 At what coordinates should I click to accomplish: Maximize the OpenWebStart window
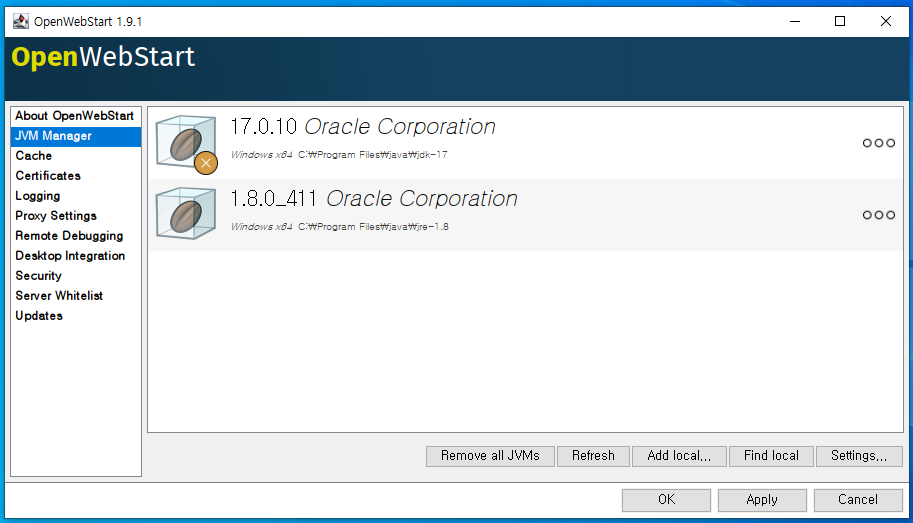click(x=840, y=22)
